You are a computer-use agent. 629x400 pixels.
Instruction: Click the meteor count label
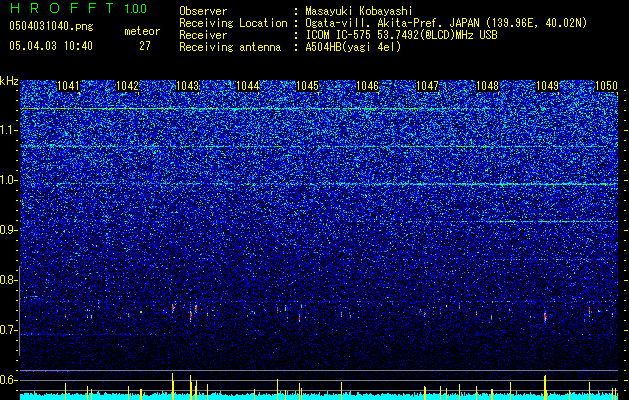(142, 31)
